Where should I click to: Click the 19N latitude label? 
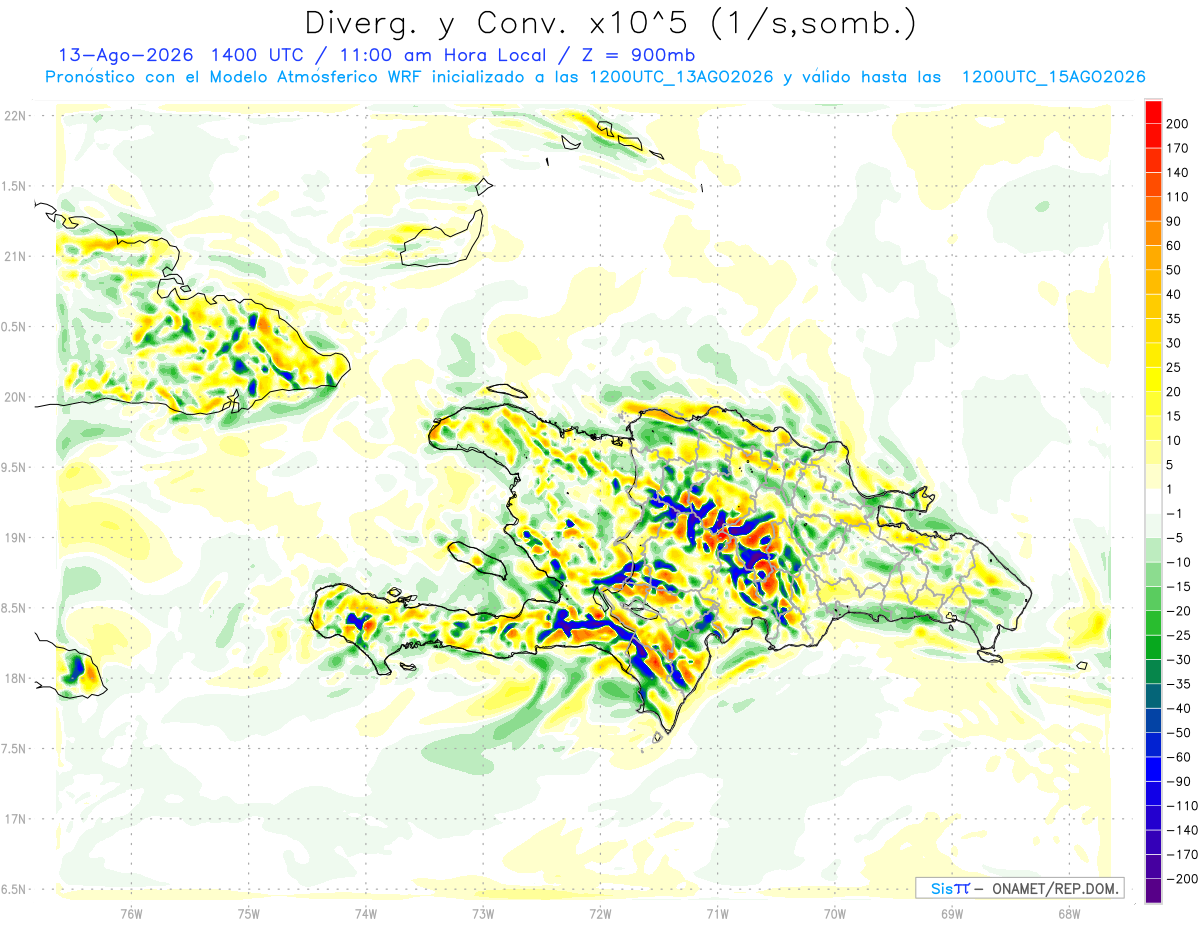[14, 537]
